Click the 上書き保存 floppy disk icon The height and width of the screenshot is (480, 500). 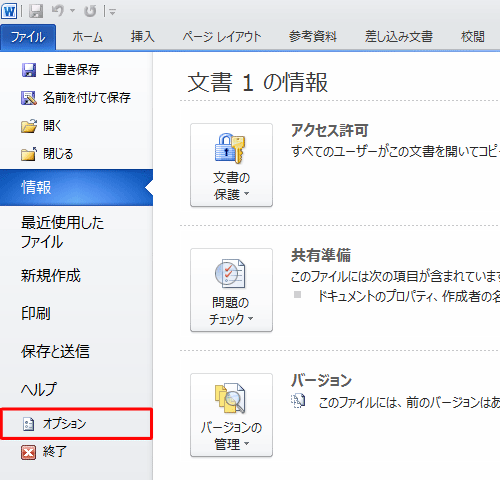tap(29, 70)
